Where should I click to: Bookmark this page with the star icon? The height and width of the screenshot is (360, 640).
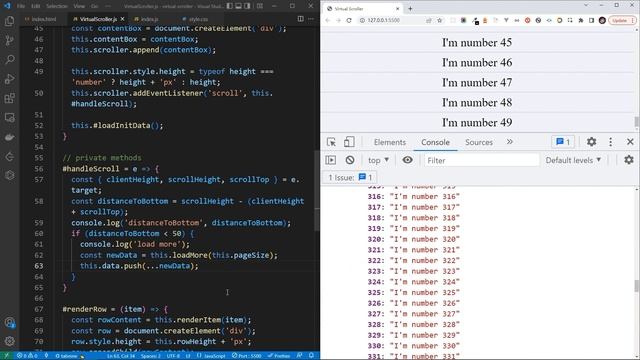coord(440,20)
